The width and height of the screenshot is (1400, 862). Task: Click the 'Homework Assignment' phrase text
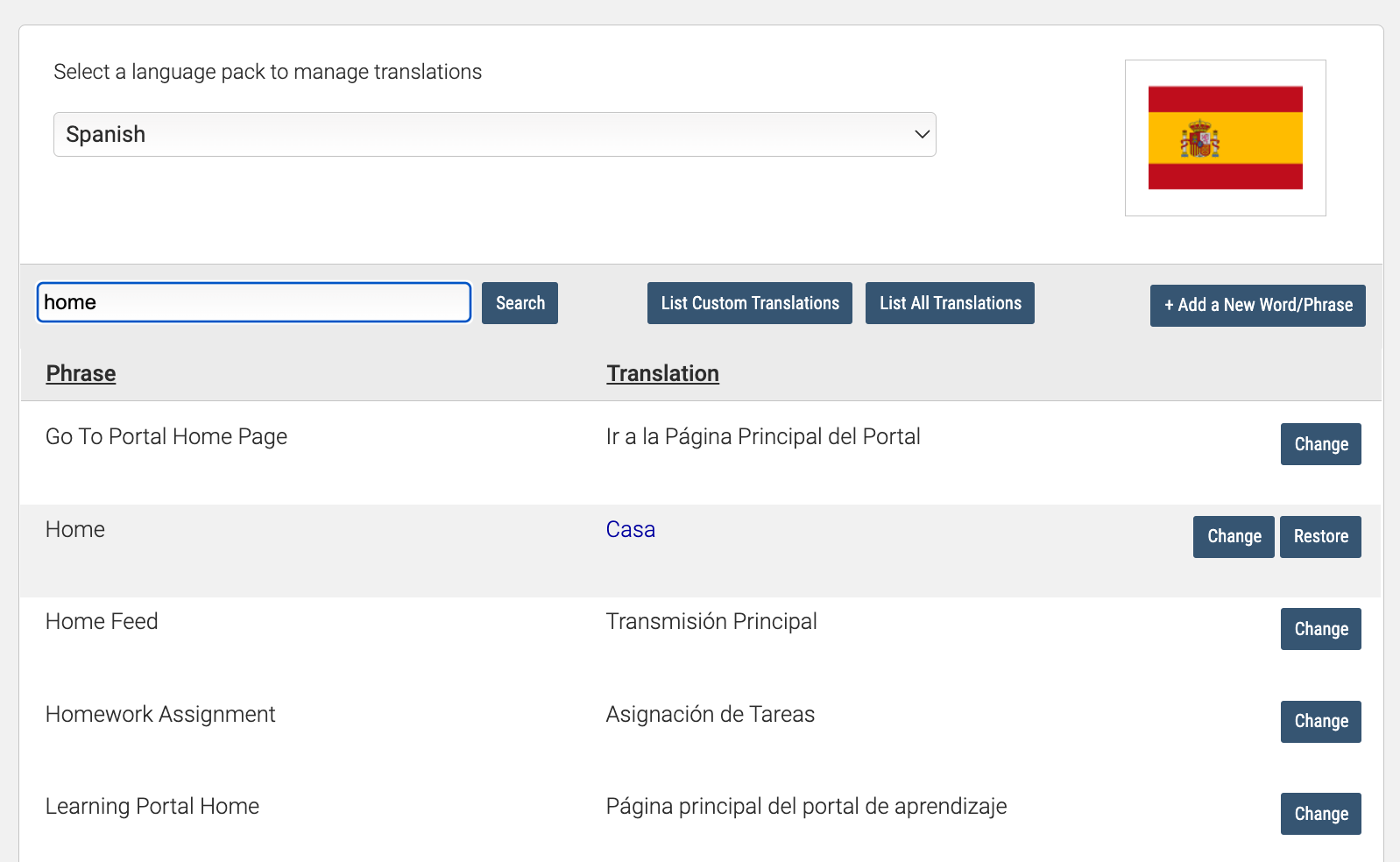(160, 715)
